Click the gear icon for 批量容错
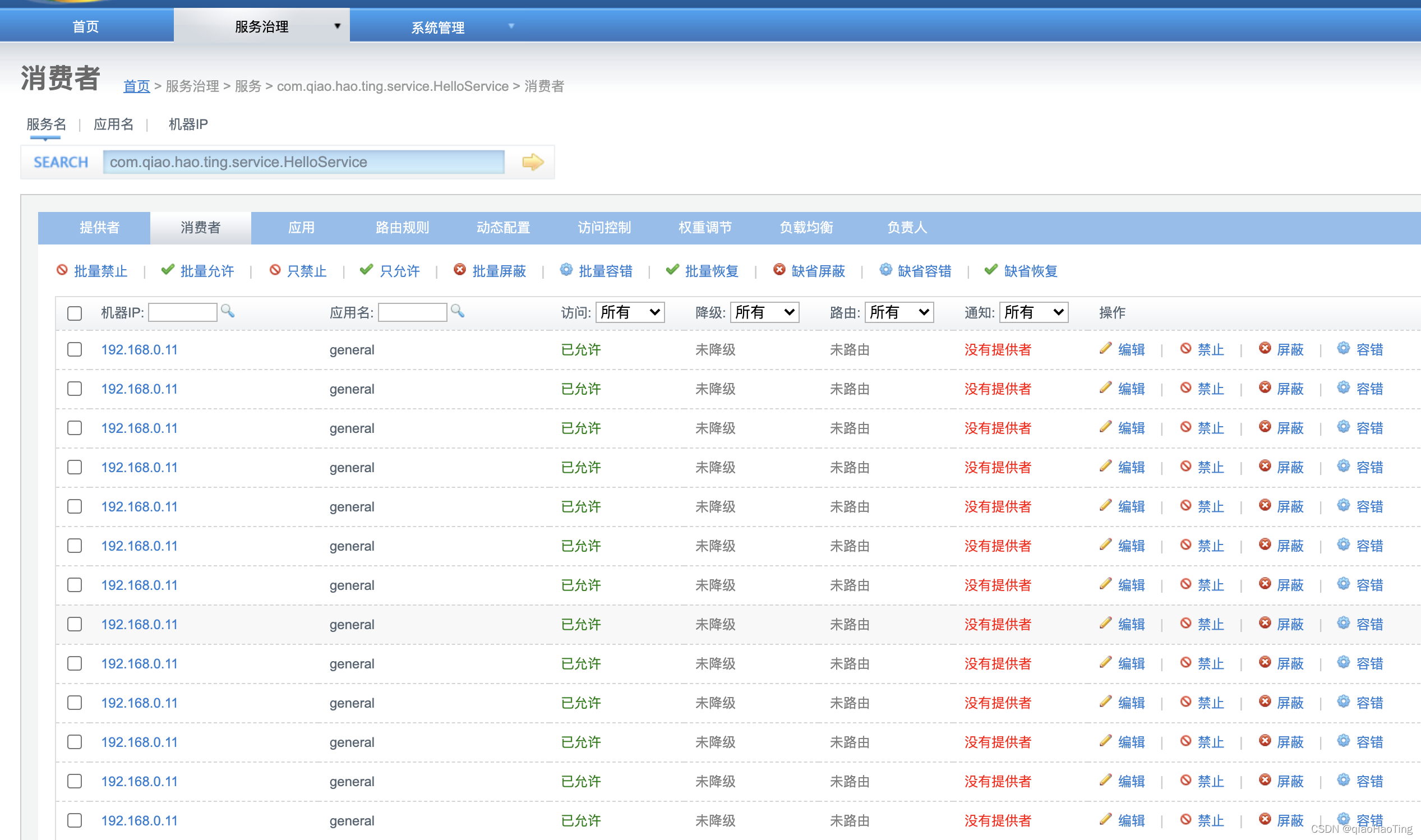1421x840 pixels. [566, 270]
